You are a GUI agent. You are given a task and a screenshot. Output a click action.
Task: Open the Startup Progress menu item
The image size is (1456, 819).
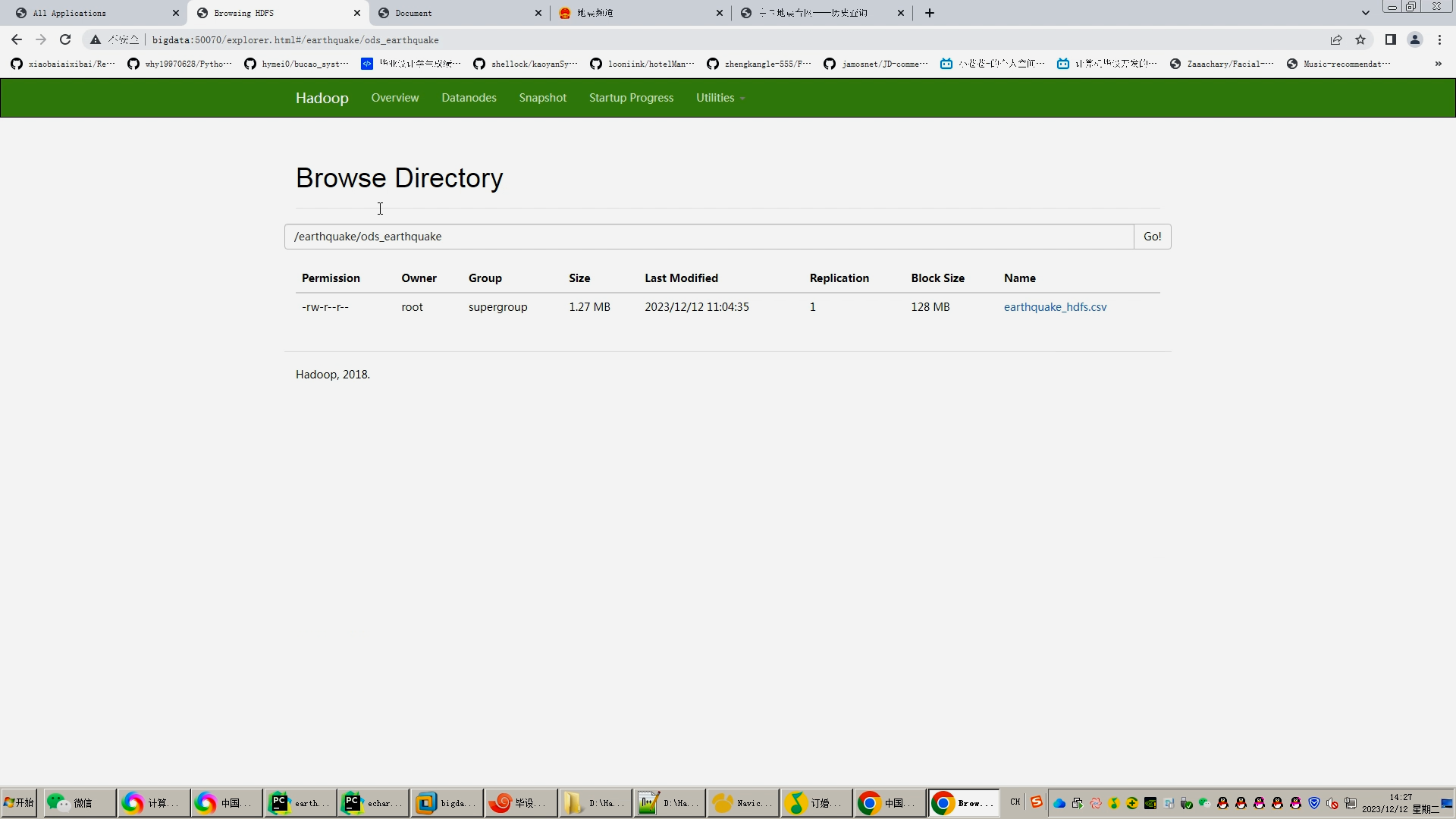click(x=631, y=98)
